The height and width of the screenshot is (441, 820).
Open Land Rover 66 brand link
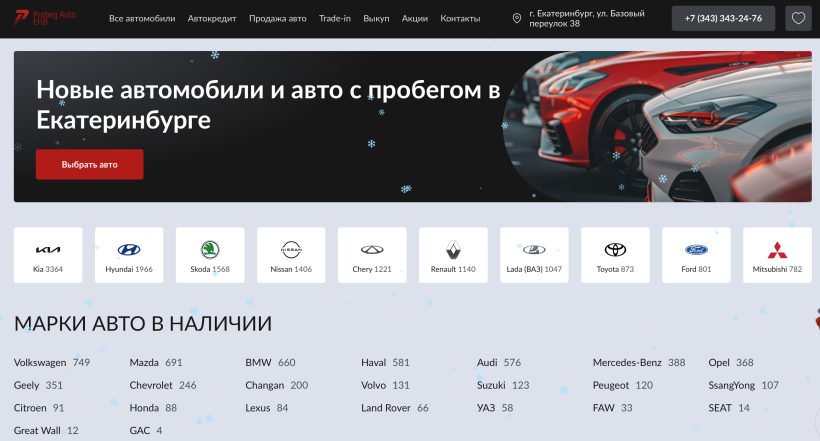395,408
